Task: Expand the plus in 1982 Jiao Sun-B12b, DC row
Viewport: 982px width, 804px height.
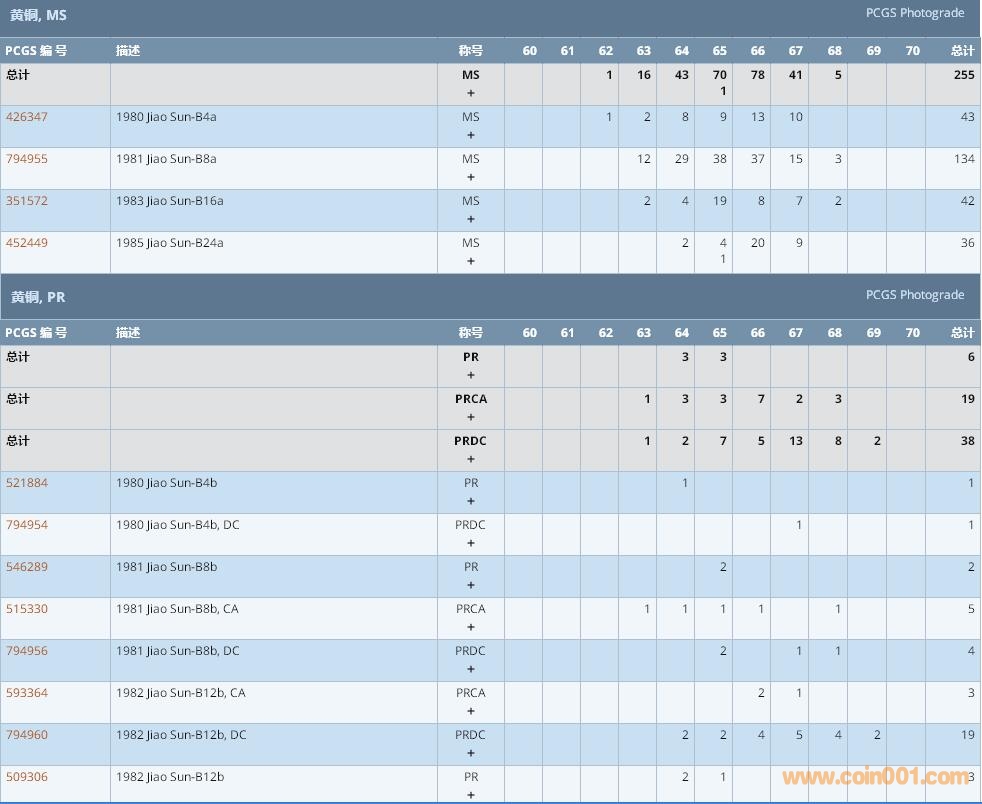Action: pos(471,753)
